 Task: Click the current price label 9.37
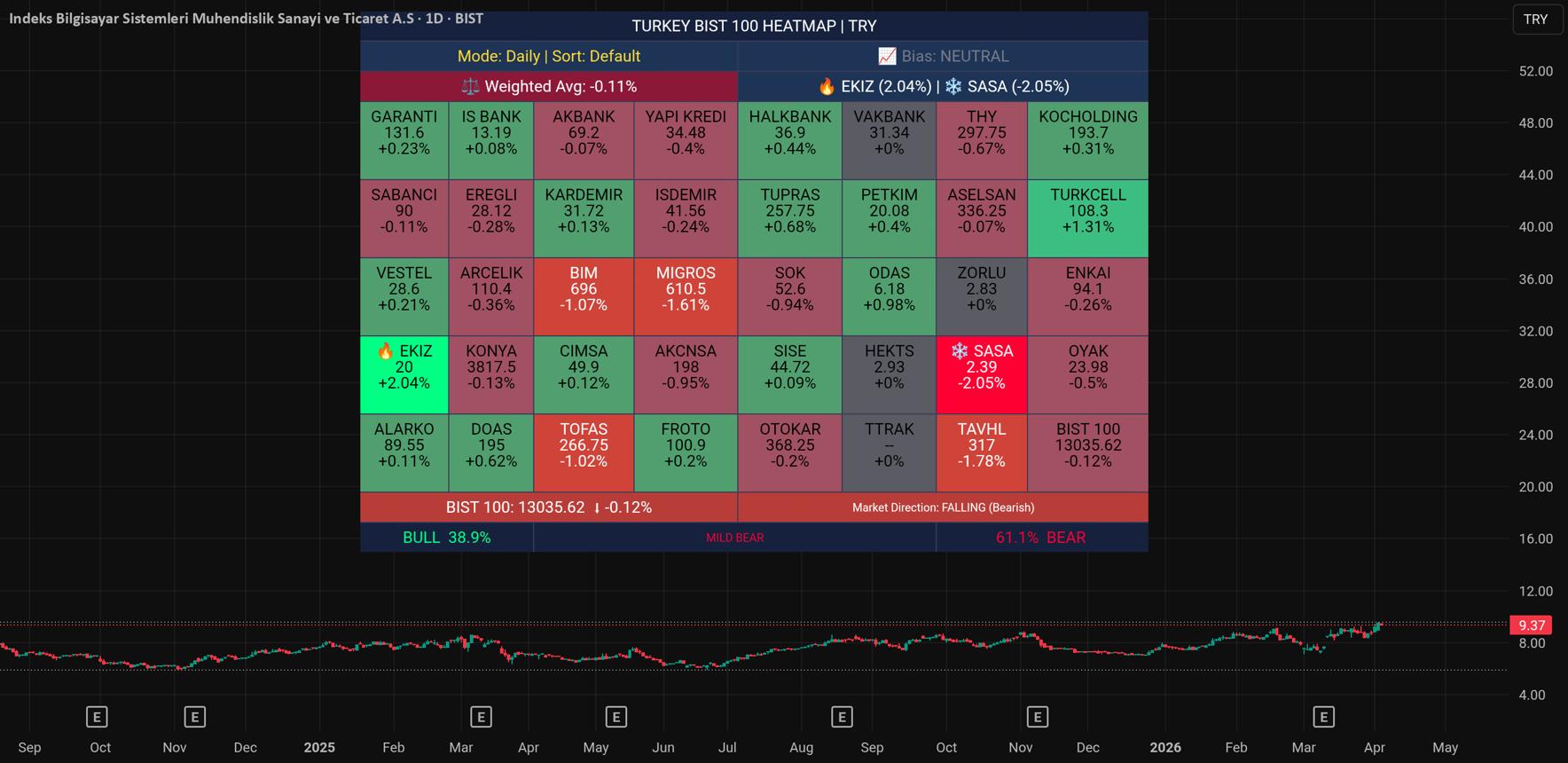coord(1532,625)
